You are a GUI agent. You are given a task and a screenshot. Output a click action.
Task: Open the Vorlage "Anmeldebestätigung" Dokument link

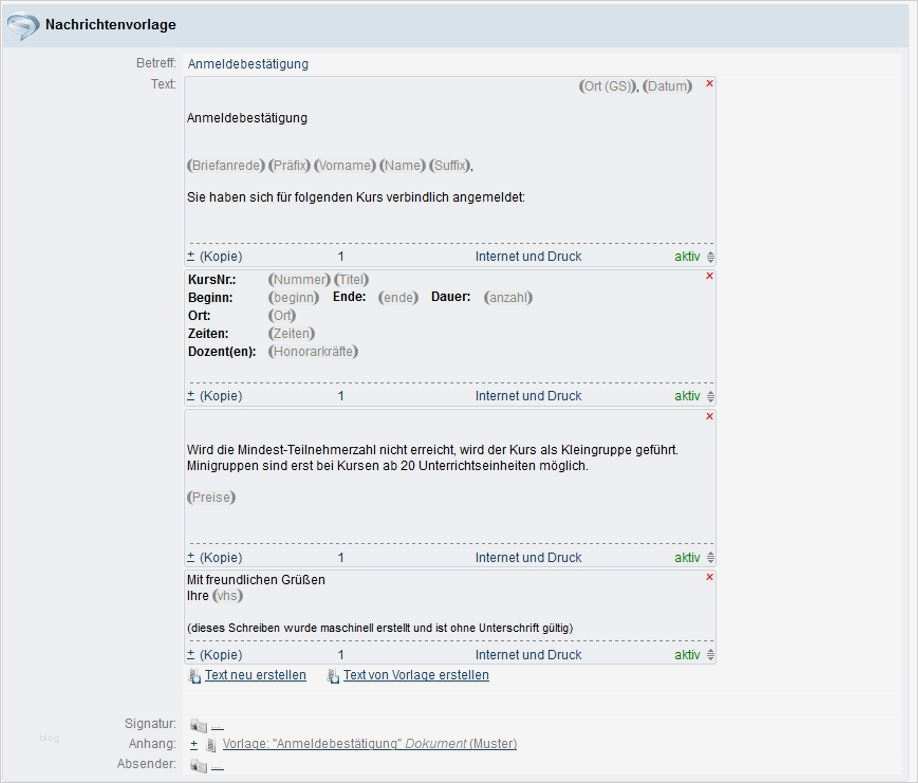coord(369,744)
